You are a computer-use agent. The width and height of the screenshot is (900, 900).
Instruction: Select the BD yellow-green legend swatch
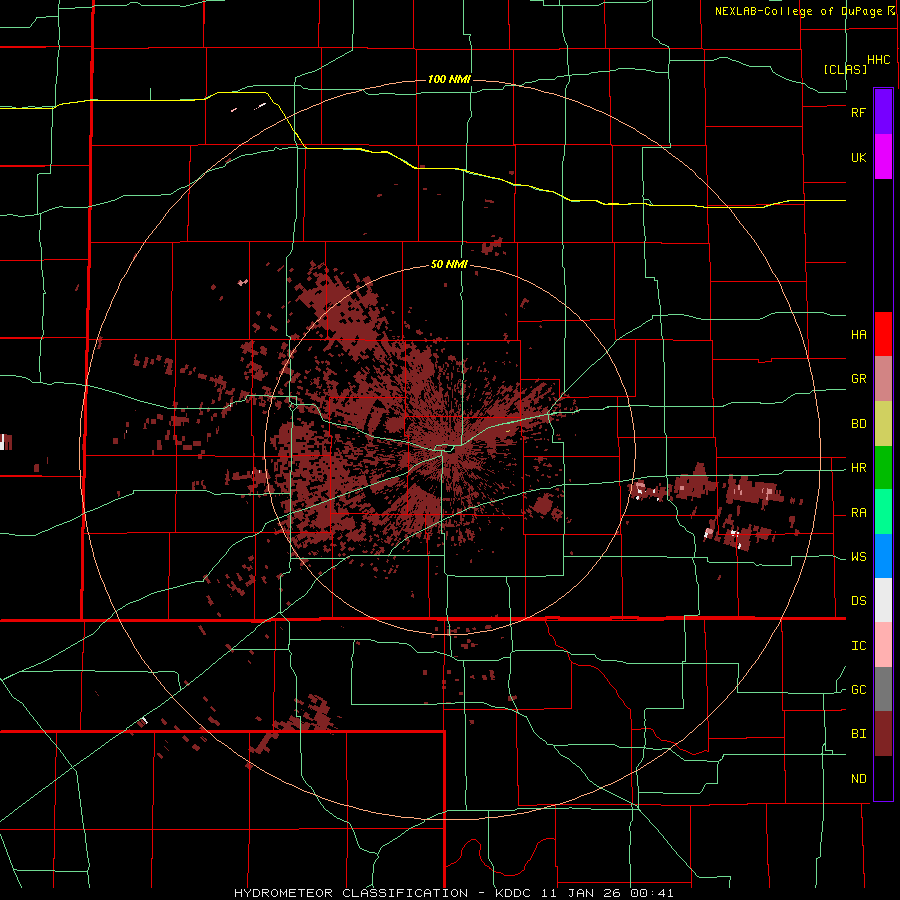pos(883,424)
